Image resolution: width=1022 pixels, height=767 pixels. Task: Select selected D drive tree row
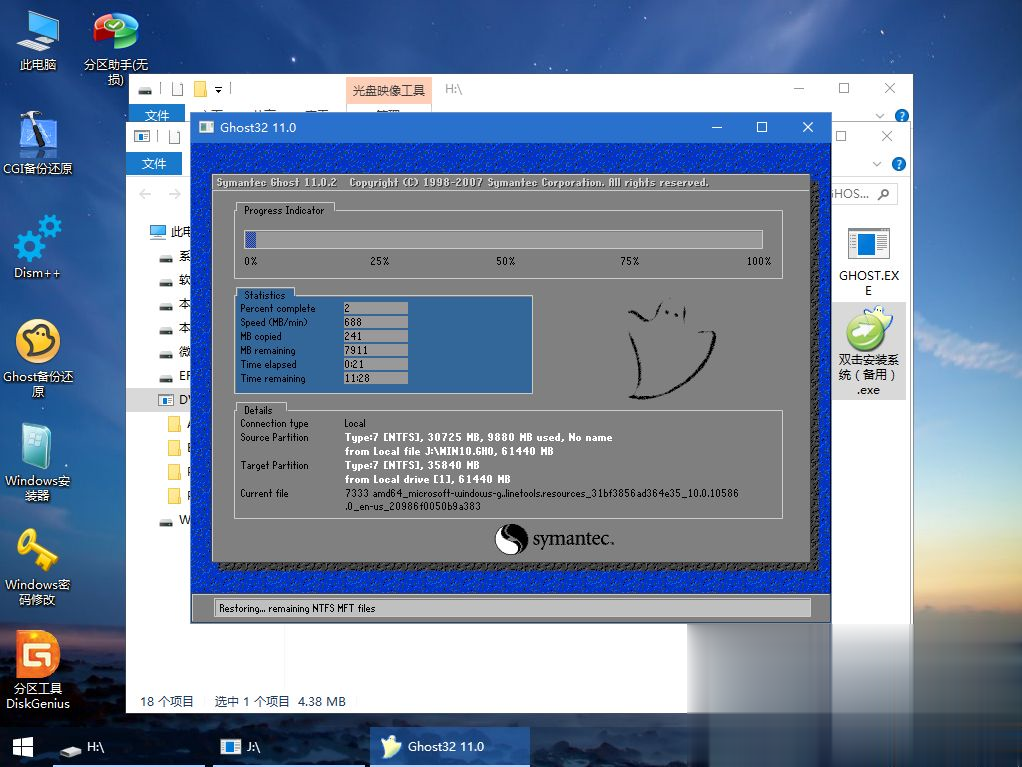point(159,399)
